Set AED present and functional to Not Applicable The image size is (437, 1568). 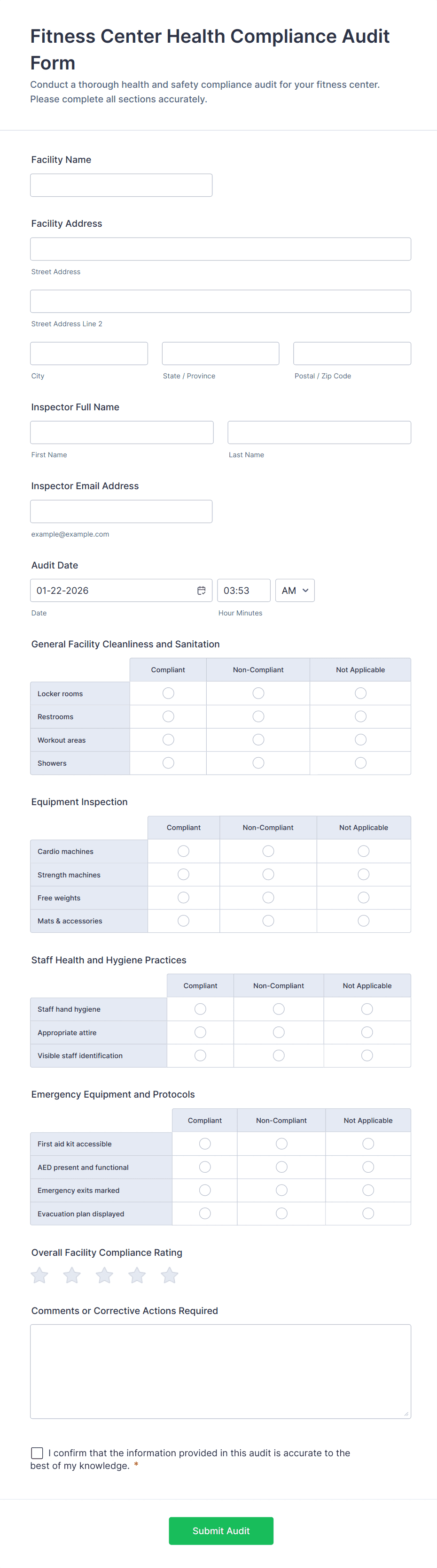tap(368, 1167)
